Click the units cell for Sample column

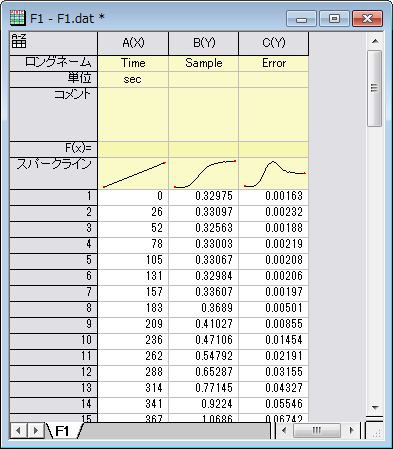pos(204,80)
